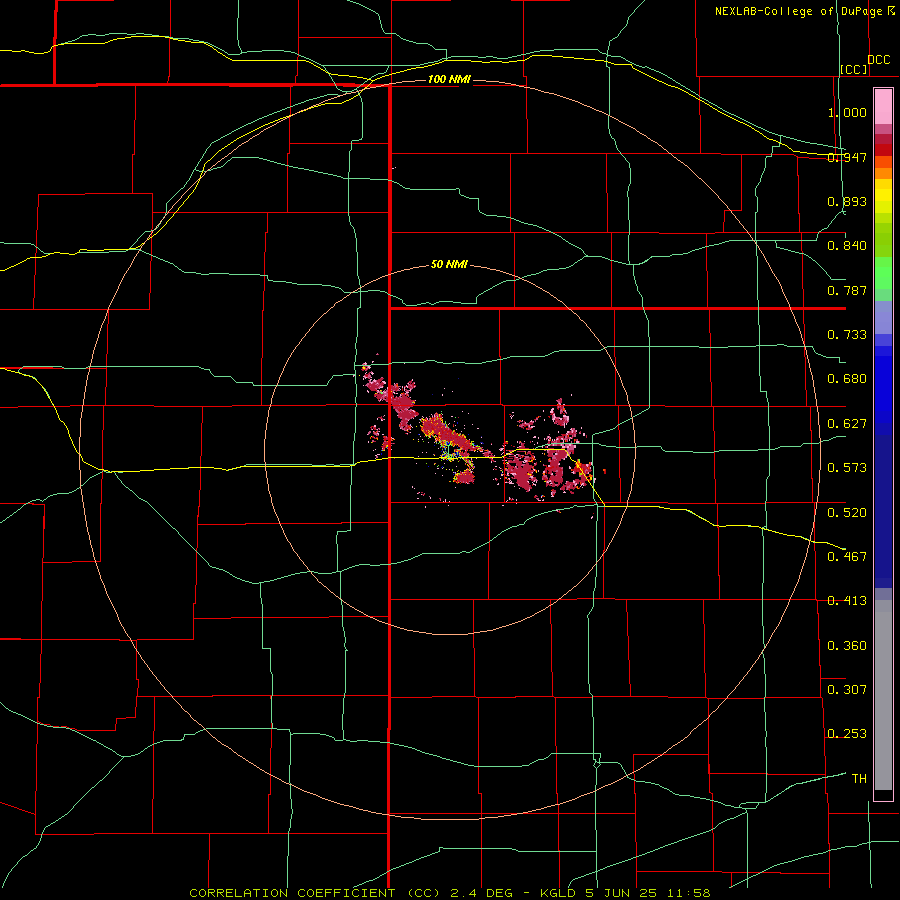
Task: Select the 0.627 legend value
Action: coord(847,424)
